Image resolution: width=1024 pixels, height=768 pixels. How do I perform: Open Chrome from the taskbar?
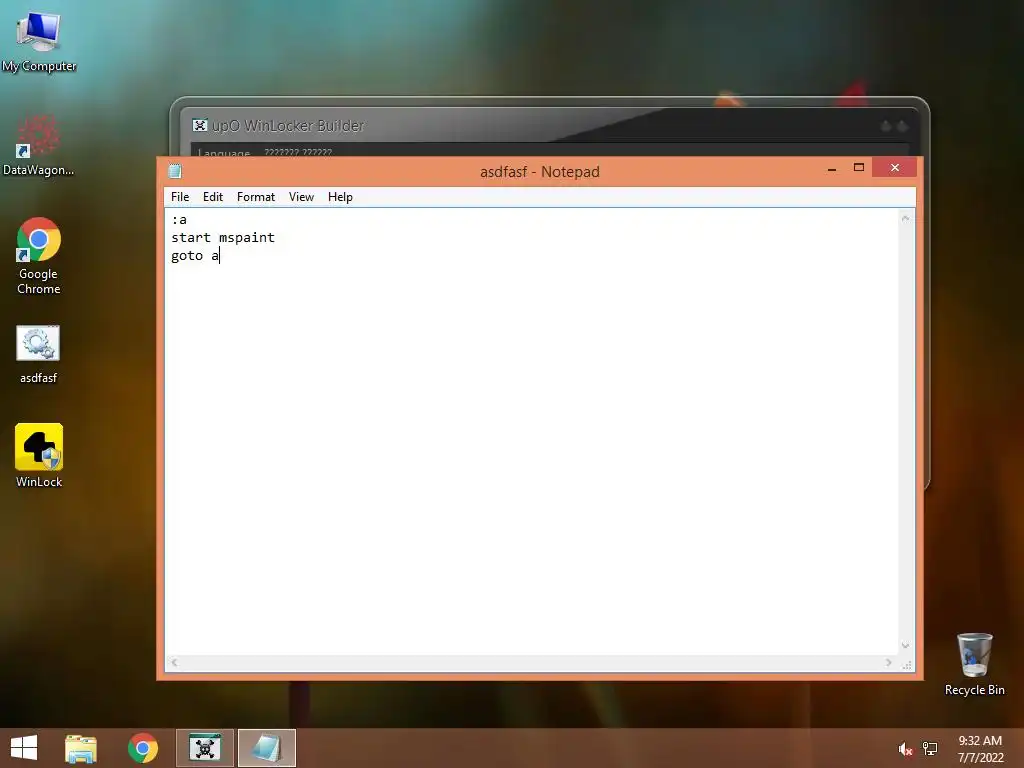pos(143,748)
